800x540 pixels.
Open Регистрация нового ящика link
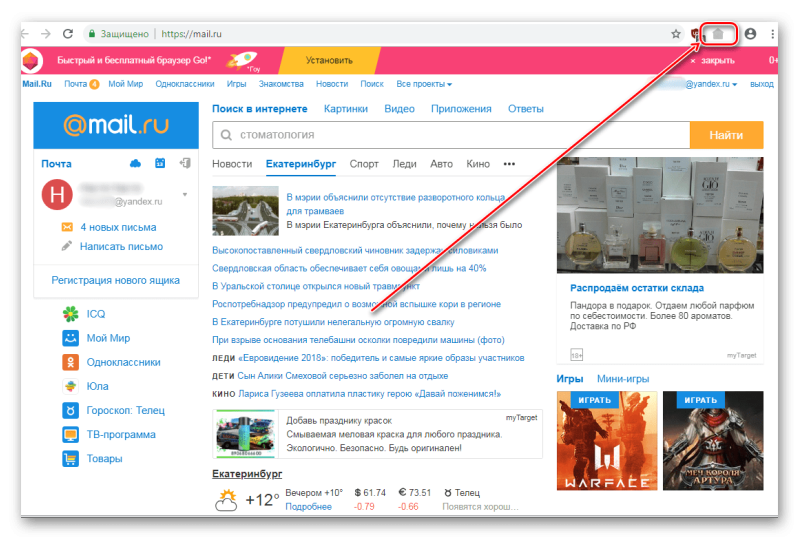pyautogui.click(x=116, y=280)
